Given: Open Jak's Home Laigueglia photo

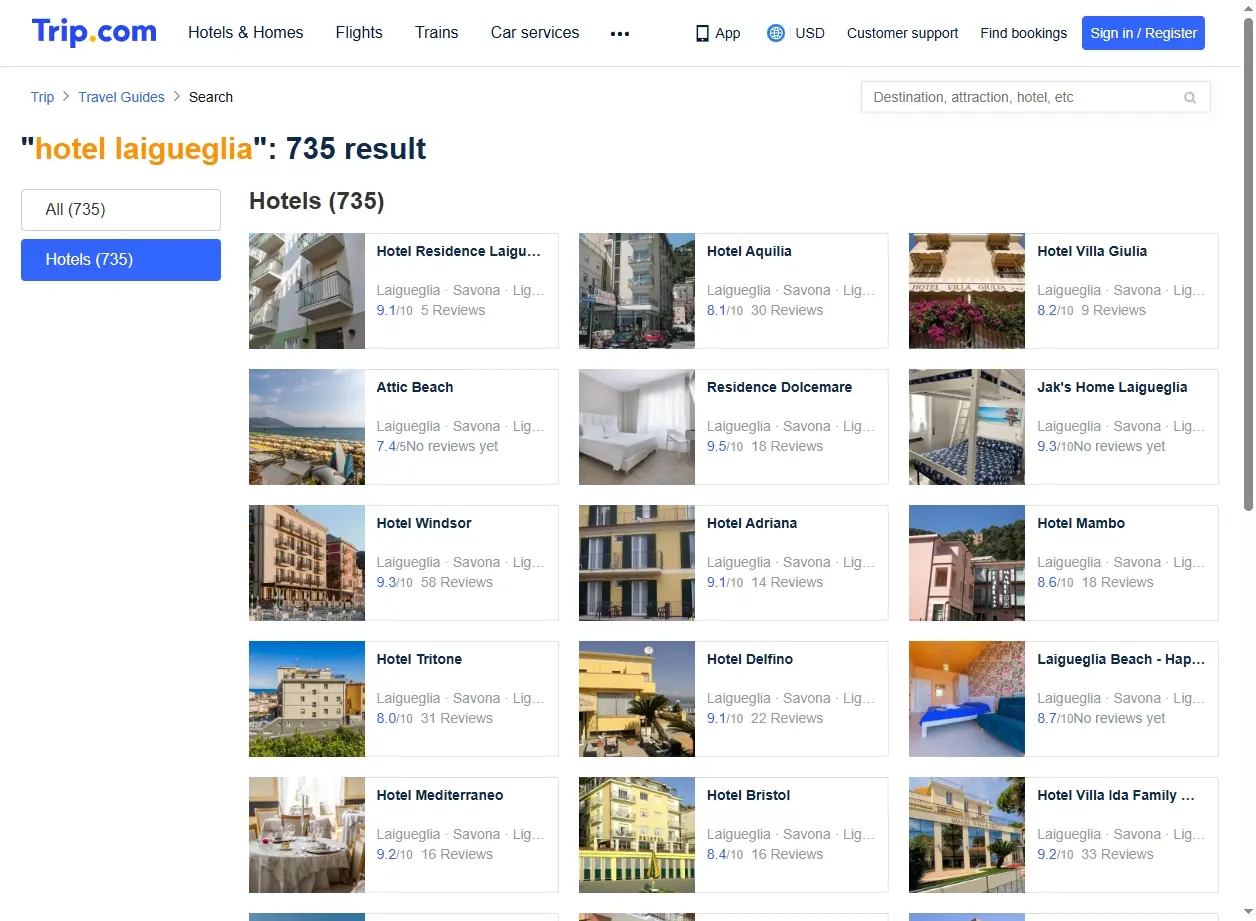Looking at the screenshot, I should point(967,427).
